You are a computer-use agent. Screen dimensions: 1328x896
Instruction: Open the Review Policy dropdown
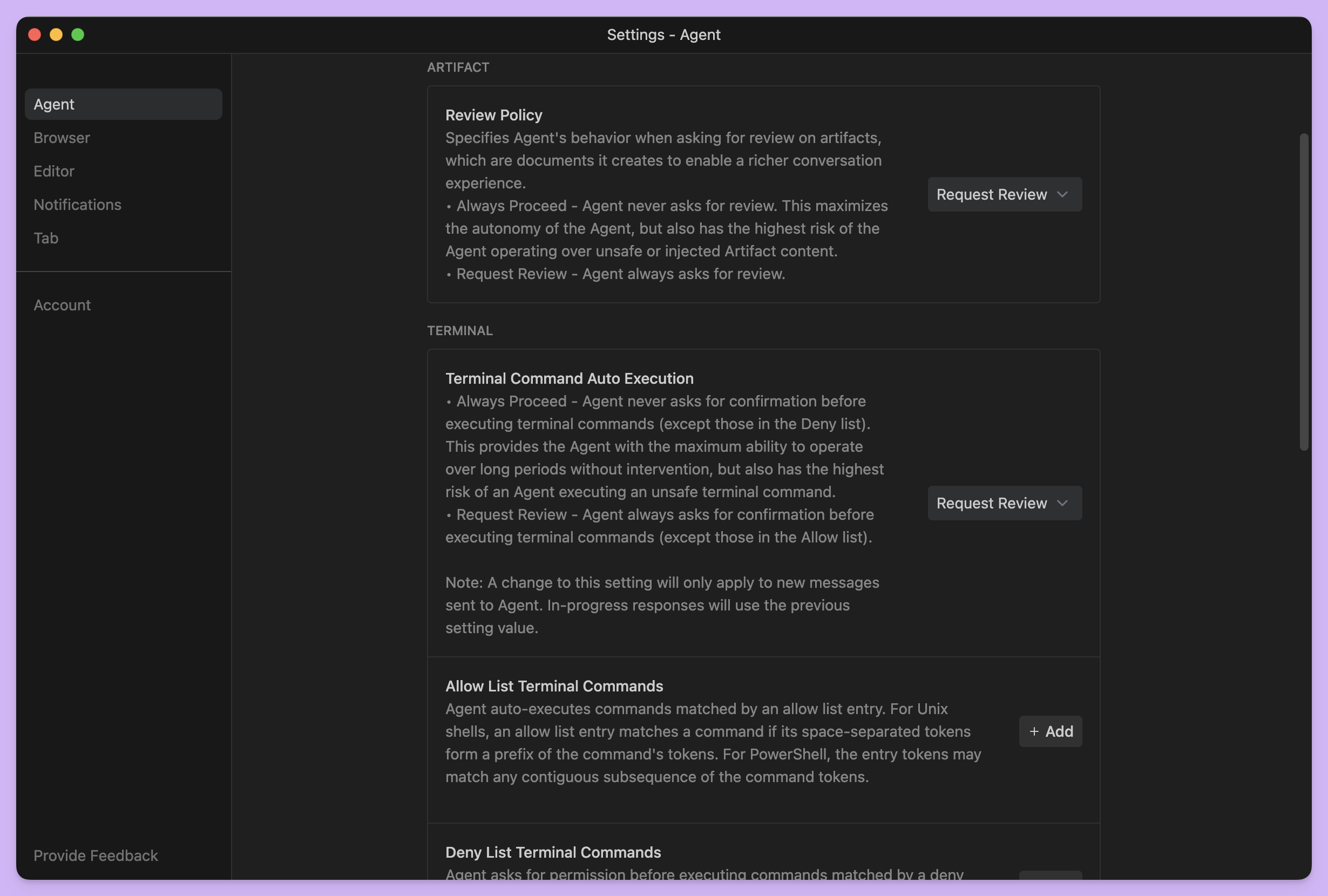(1004, 194)
